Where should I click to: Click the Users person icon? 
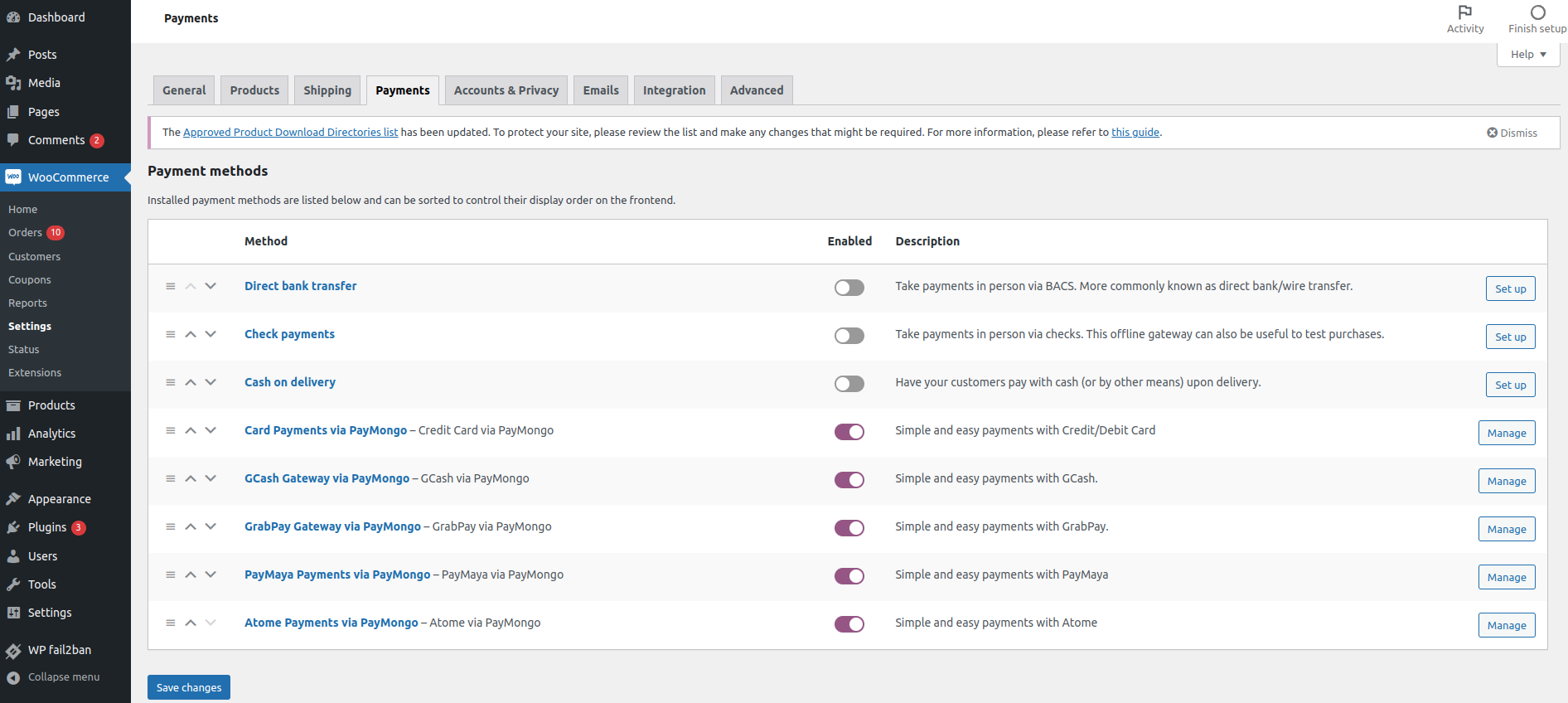(x=13, y=556)
